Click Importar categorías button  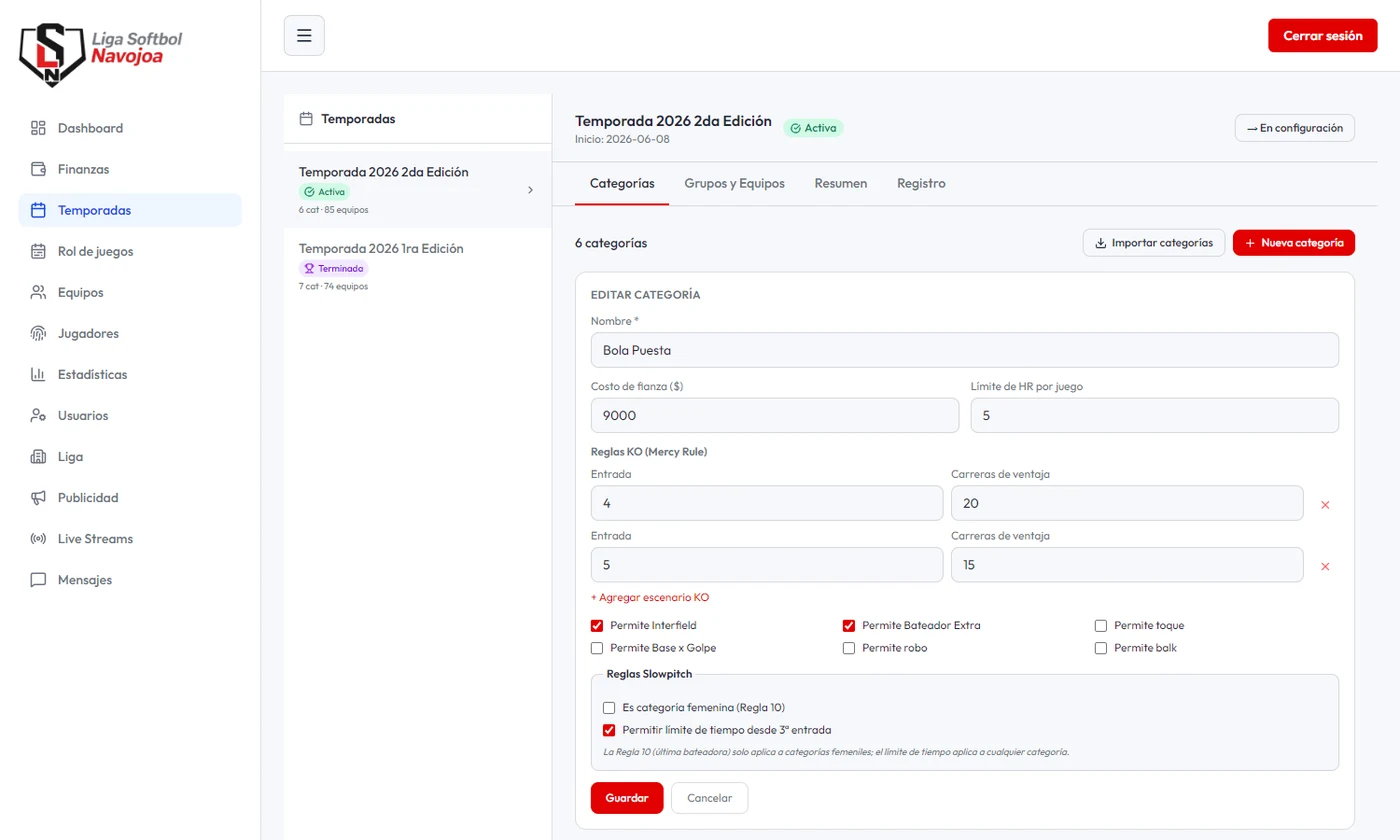pyautogui.click(x=1154, y=243)
